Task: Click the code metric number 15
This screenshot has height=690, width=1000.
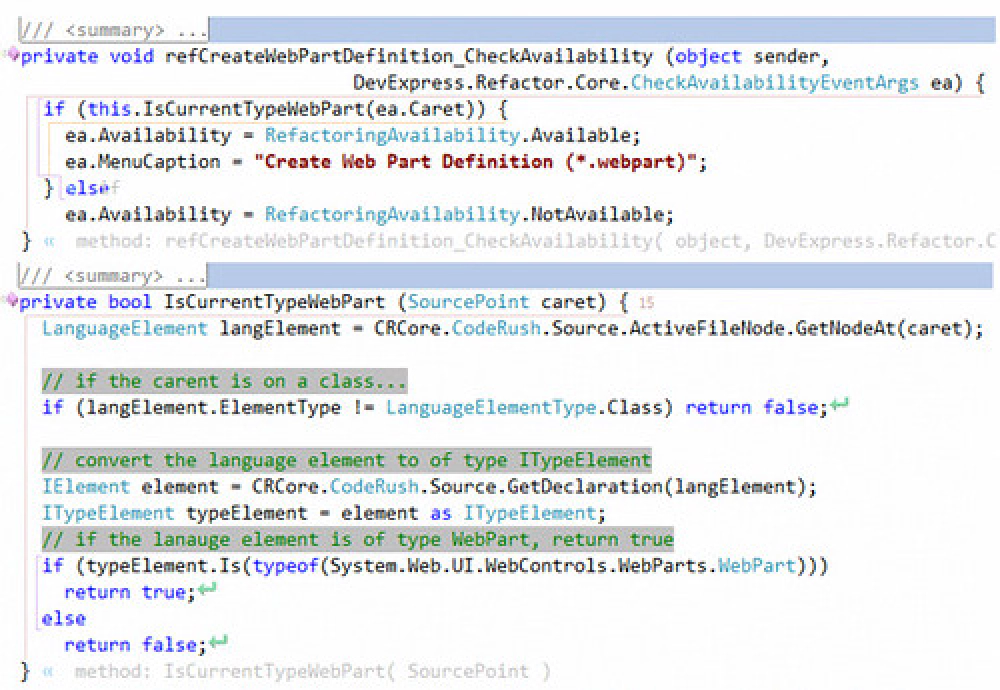Action: click(647, 302)
